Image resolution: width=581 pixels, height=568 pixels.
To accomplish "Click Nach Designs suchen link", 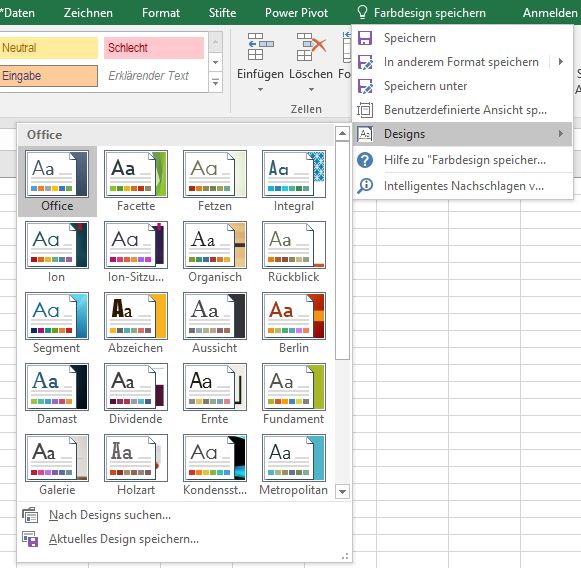I will 110,515.
